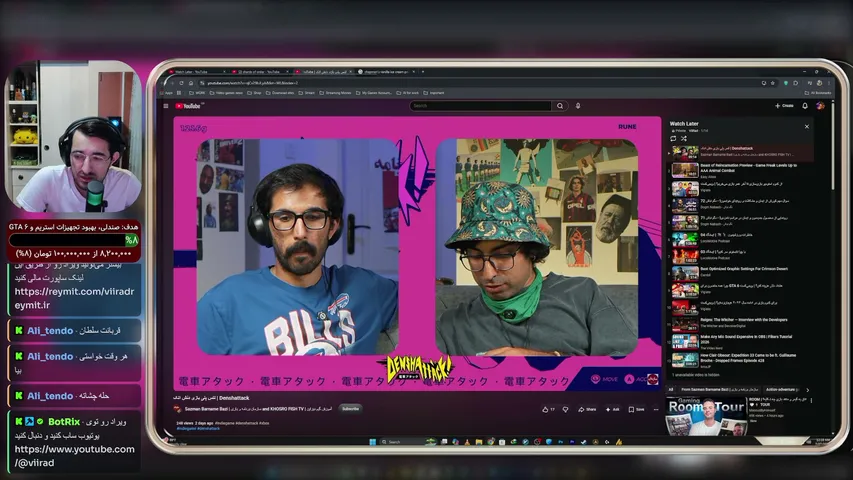
Task: Switch to the second YouTube browser tab
Action: click(261, 72)
